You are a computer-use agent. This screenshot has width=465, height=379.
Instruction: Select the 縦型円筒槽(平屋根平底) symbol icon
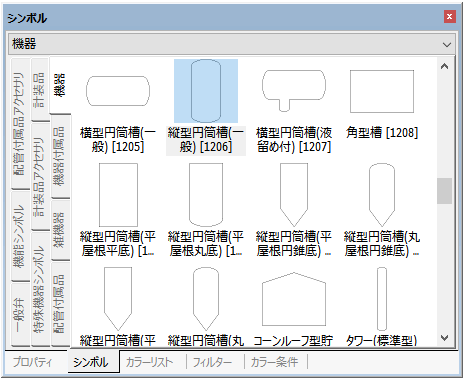118,195
